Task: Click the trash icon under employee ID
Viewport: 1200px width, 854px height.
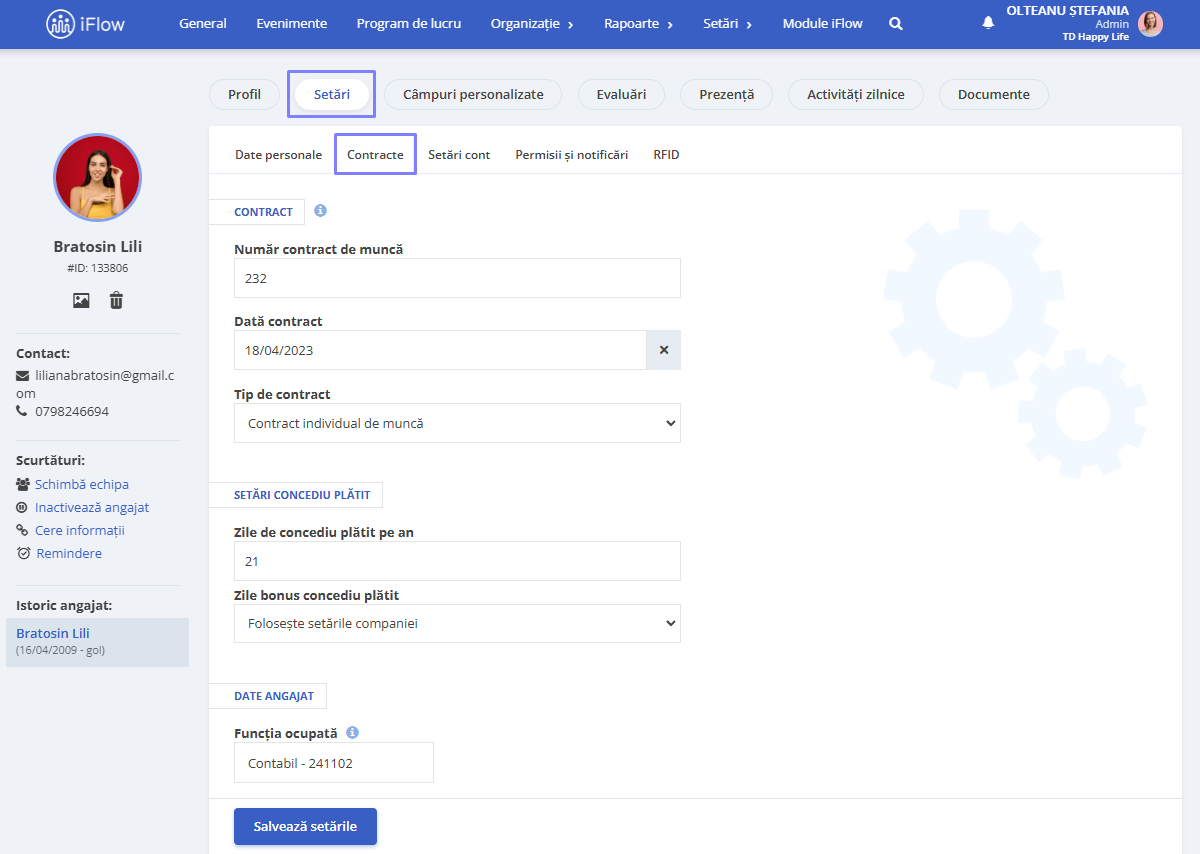Action: point(117,300)
